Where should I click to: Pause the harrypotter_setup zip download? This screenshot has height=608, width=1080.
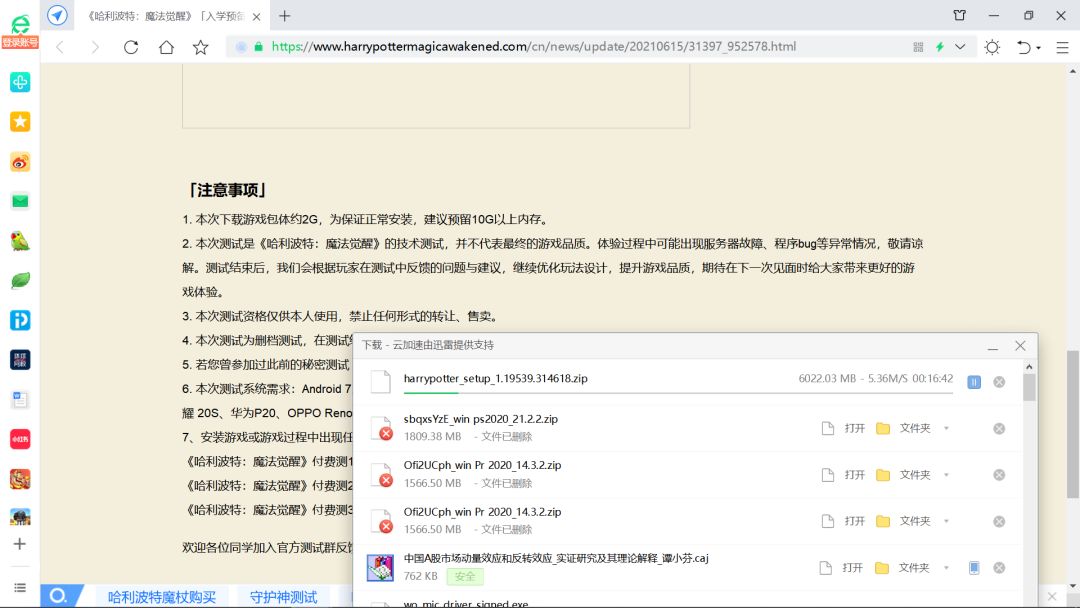coord(974,382)
